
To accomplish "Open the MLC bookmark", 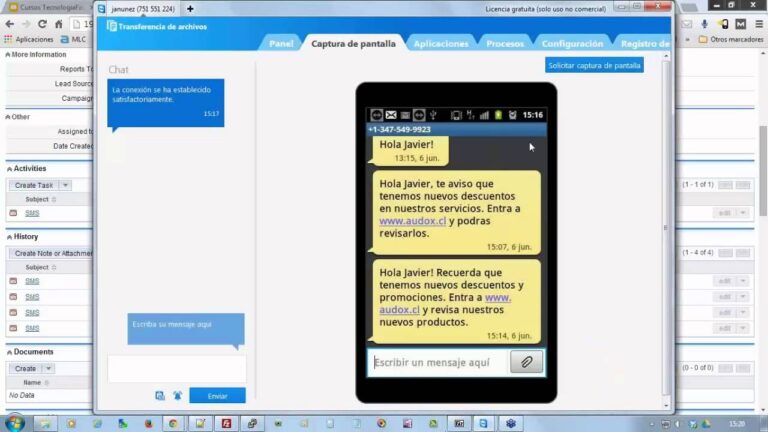I will [73, 39].
